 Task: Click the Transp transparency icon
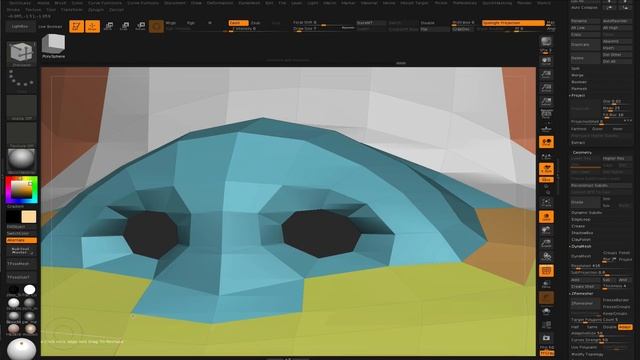pyautogui.click(x=546, y=284)
